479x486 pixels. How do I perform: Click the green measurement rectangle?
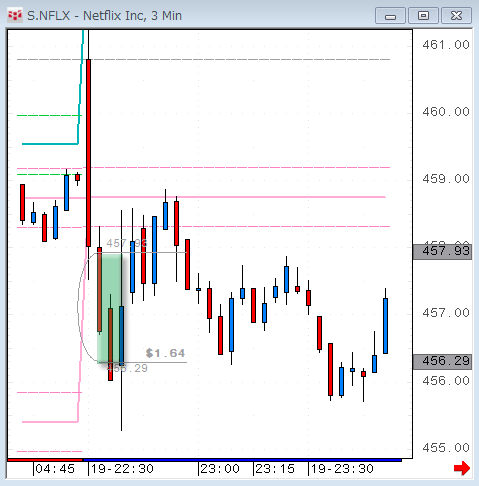tap(109, 308)
